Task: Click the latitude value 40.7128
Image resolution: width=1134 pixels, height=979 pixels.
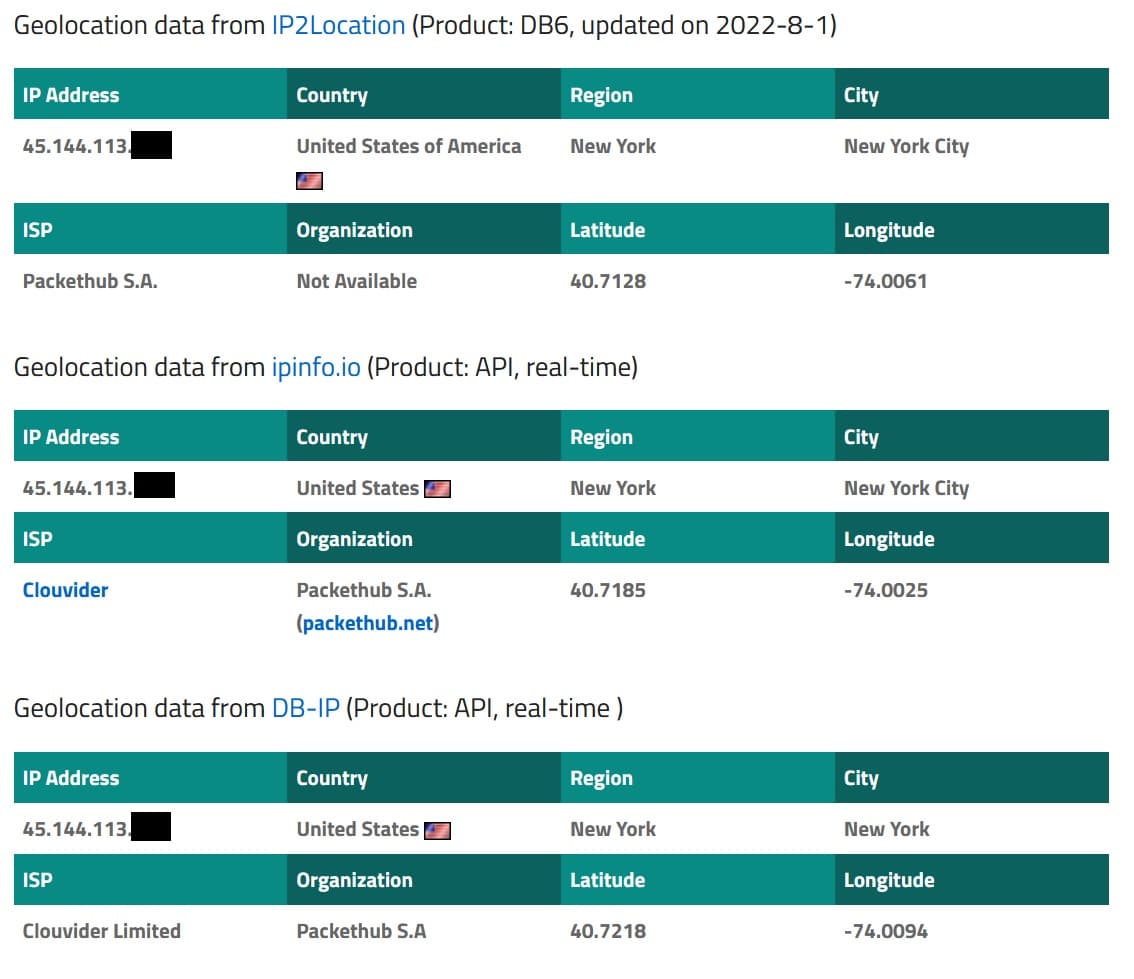Action: [x=608, y=281]
